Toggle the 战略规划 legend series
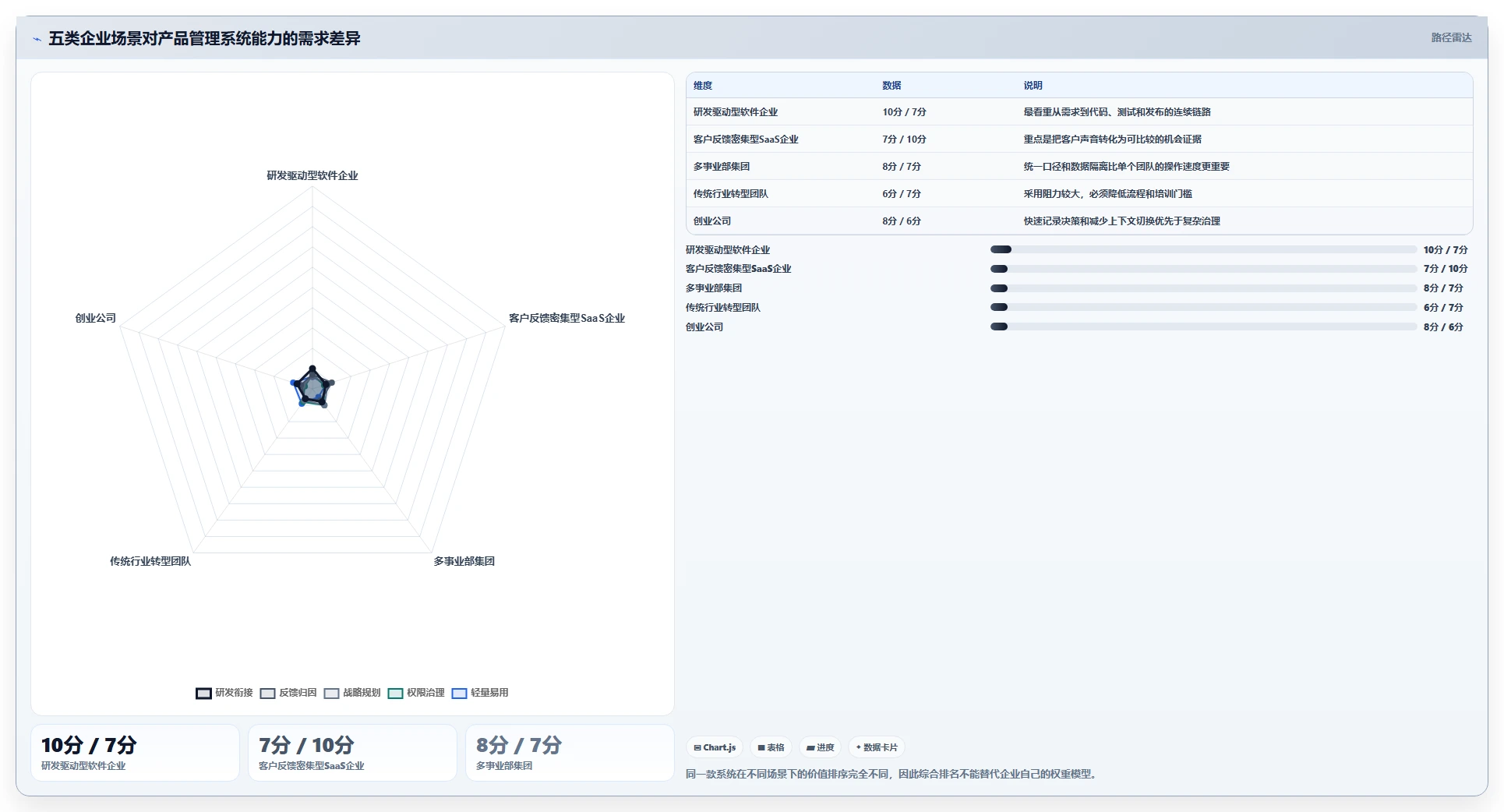1504x812 pixels. tap(352, 693)
